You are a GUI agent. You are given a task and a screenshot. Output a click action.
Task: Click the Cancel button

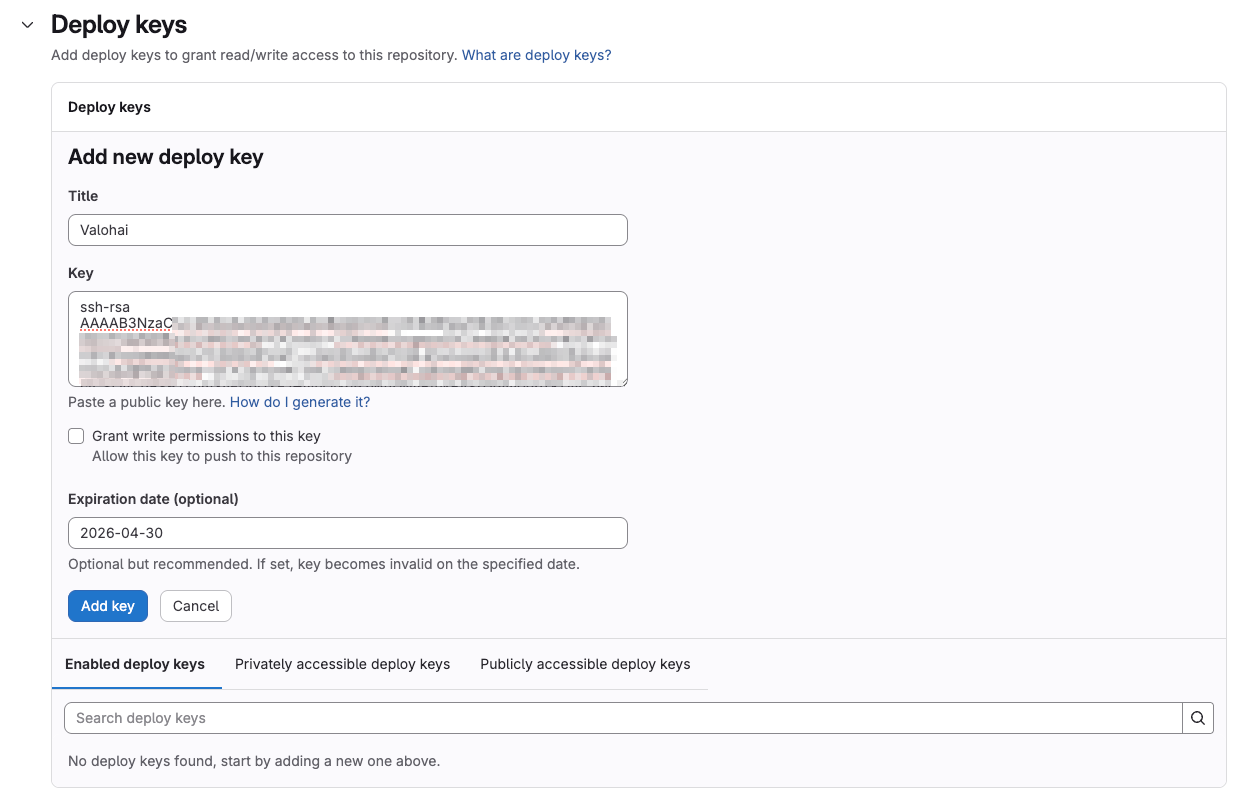pos(196,606)
